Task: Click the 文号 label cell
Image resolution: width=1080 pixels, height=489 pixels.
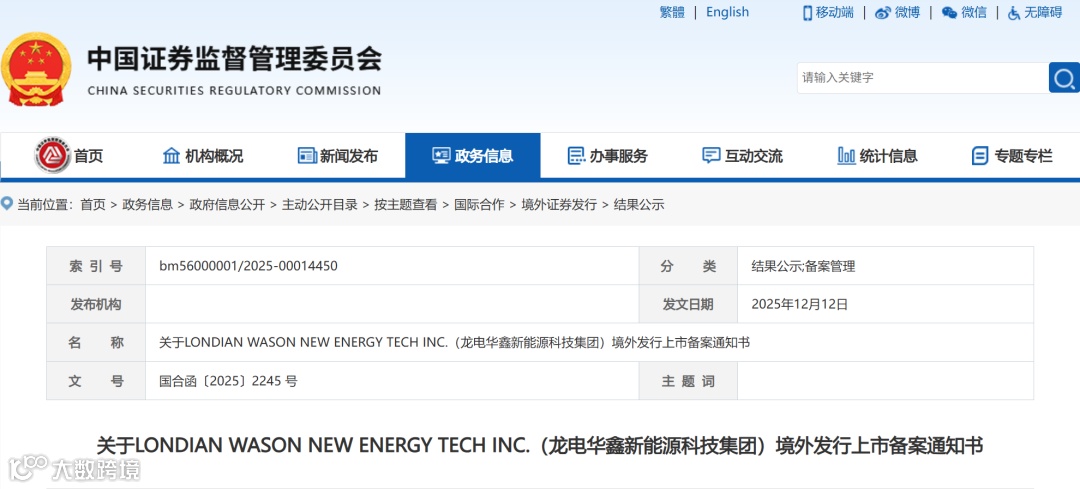Action: tap(96, 381)
